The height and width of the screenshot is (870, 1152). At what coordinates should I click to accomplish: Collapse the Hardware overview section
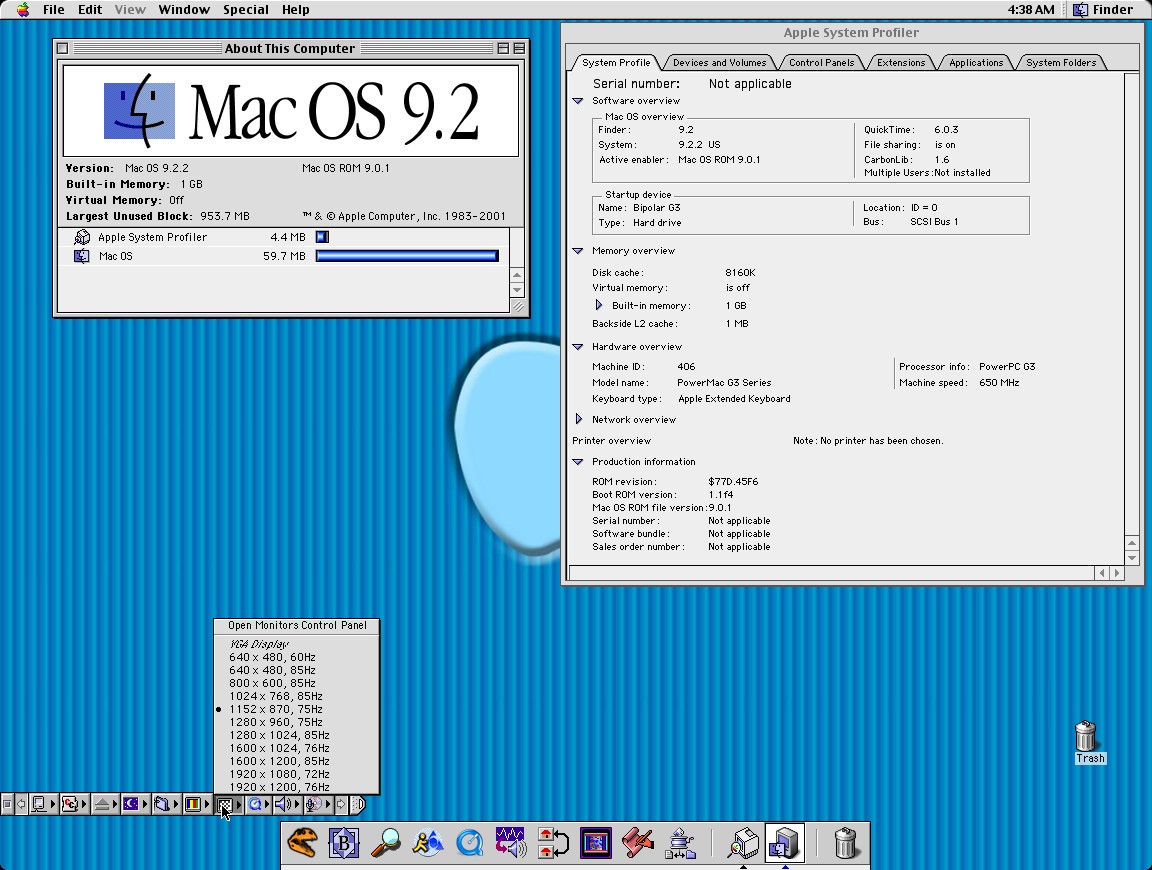[578, 347]
